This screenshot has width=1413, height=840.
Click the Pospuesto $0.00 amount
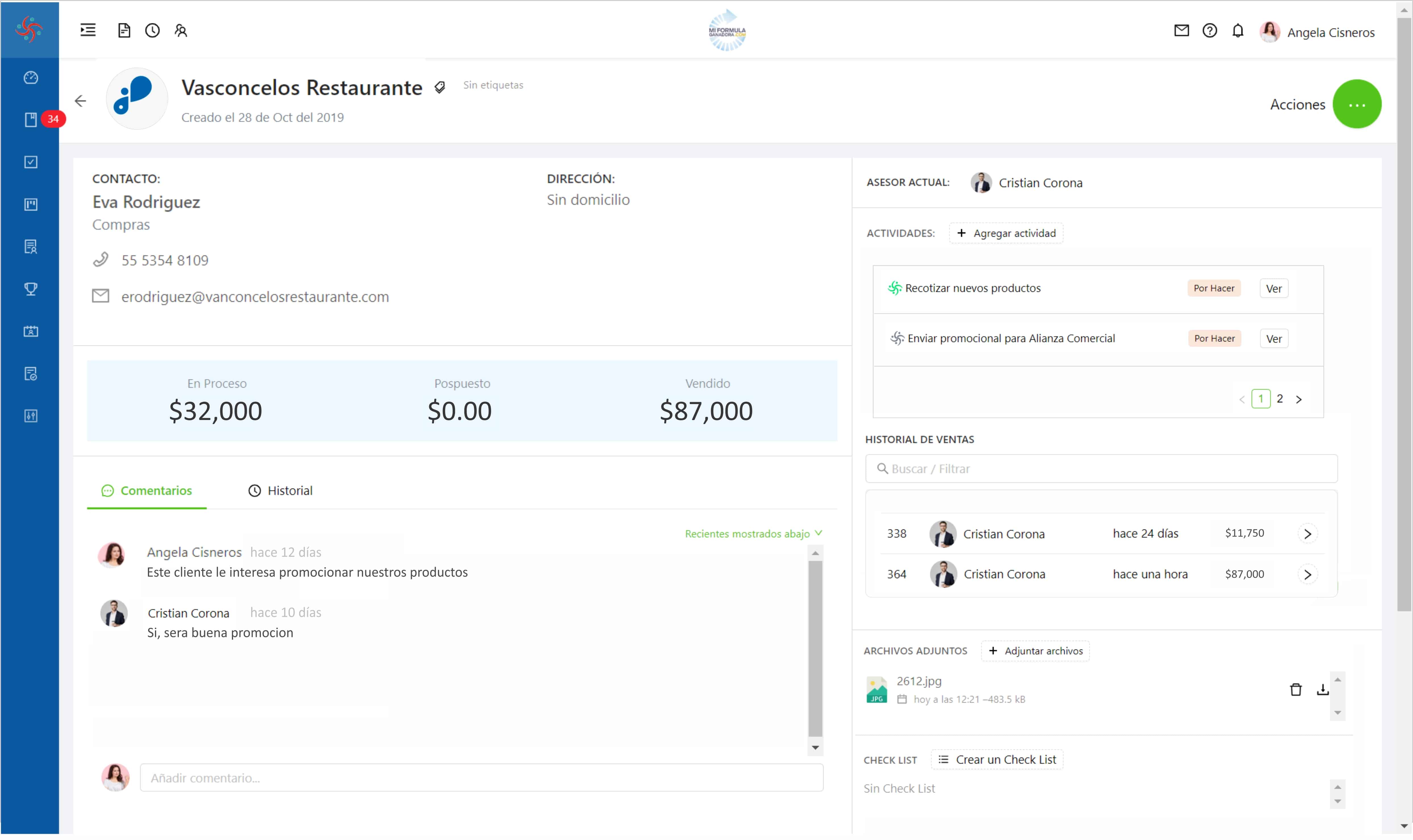(x=460, y=411)
